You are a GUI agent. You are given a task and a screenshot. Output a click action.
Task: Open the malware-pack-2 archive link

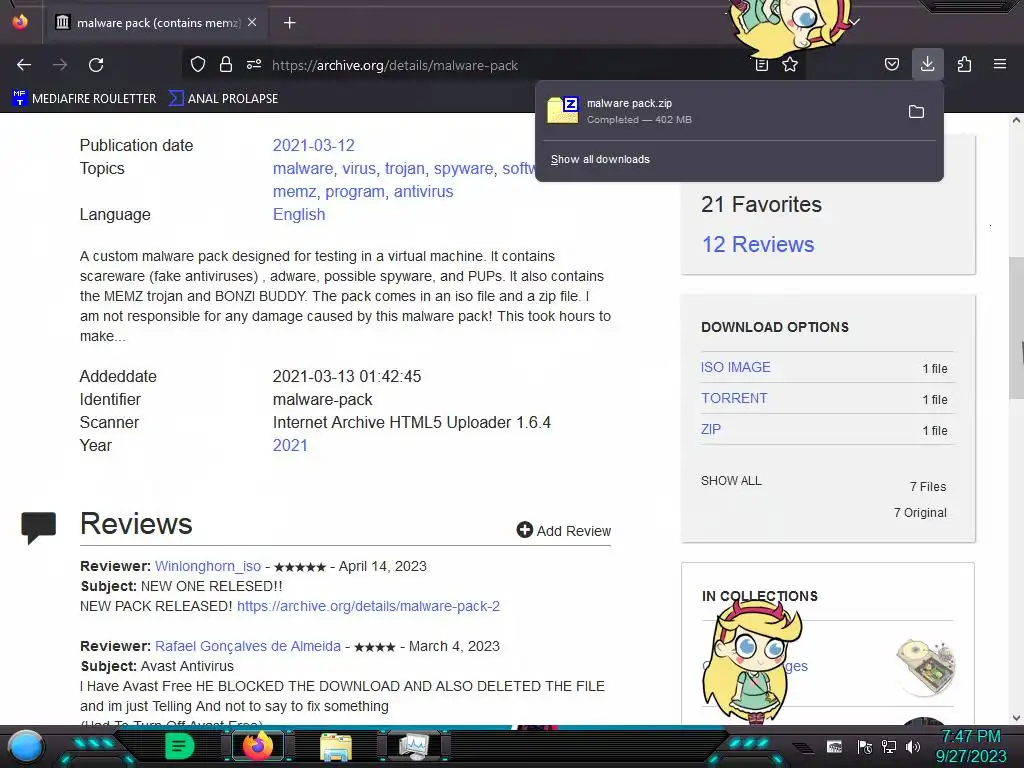click(x=368, y=606)
